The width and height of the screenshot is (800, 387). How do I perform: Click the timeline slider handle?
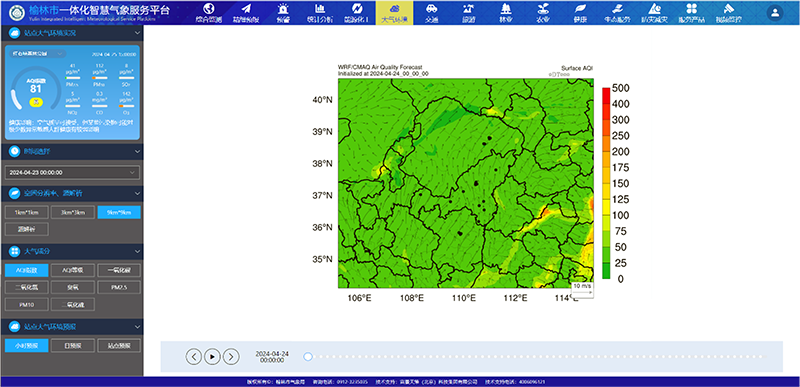pos(308,356)
